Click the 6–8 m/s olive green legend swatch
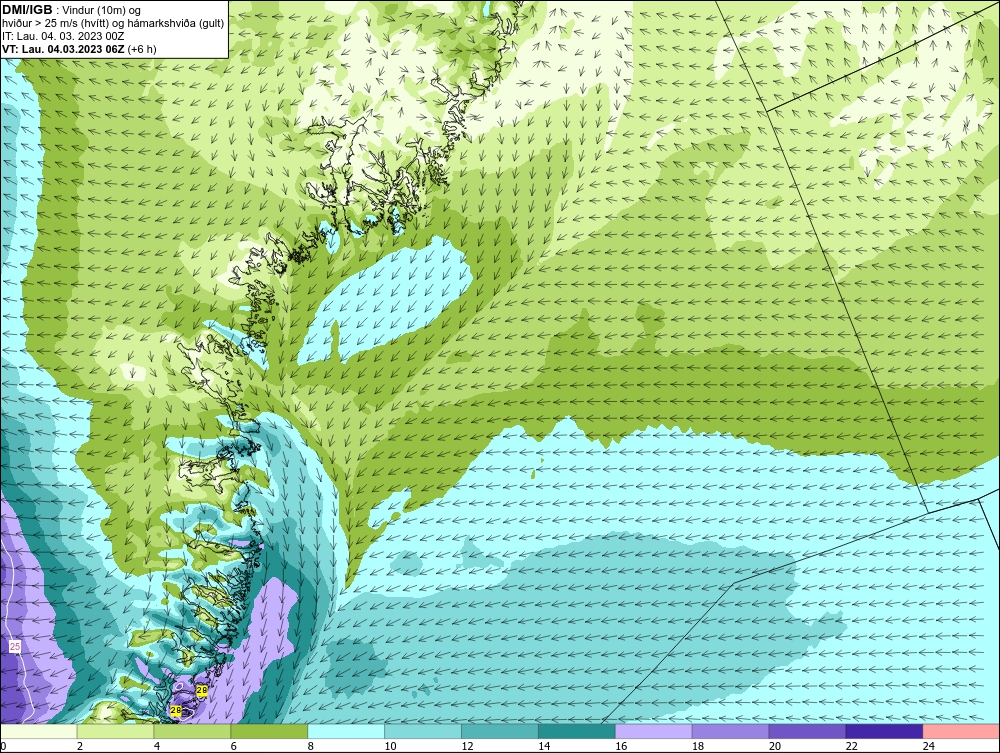The width and height of the screenshot is (1000, 753). tap(269, 731)
